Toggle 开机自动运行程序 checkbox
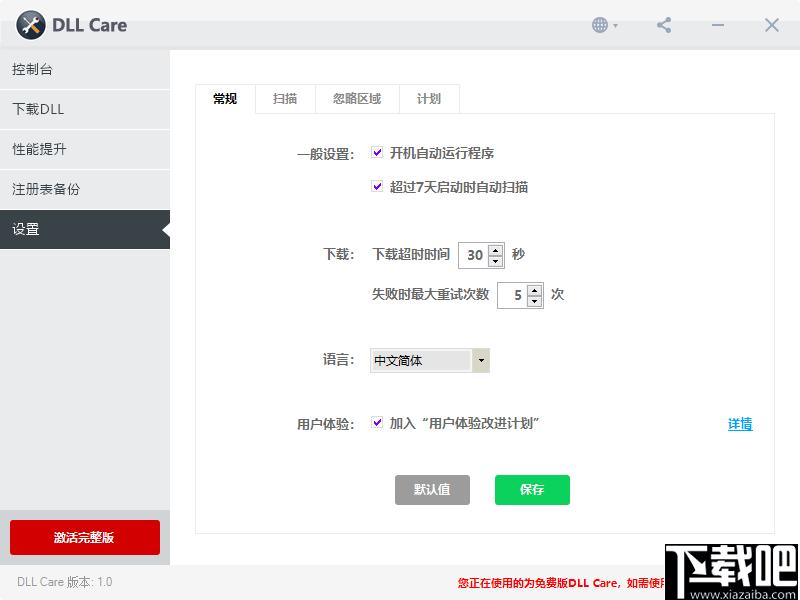This screenshot has height=600, width=800. tap(377, 153)
